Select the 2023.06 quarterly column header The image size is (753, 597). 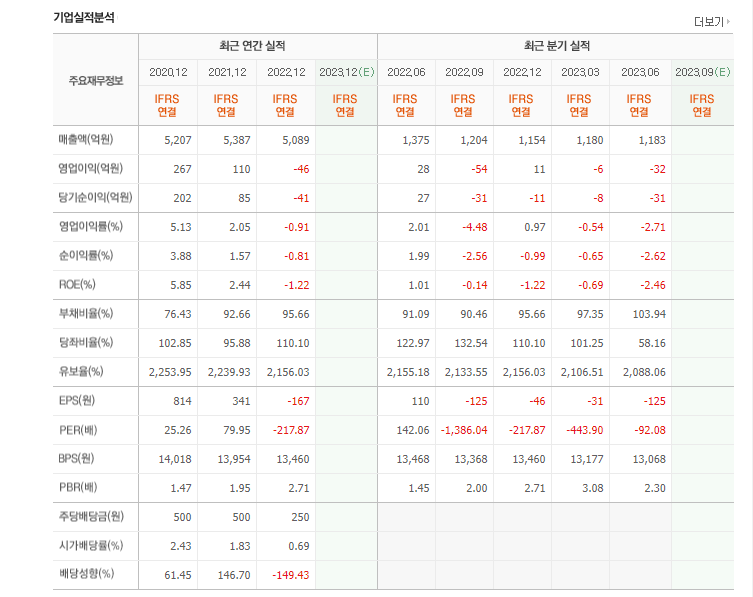coord(640,72)
